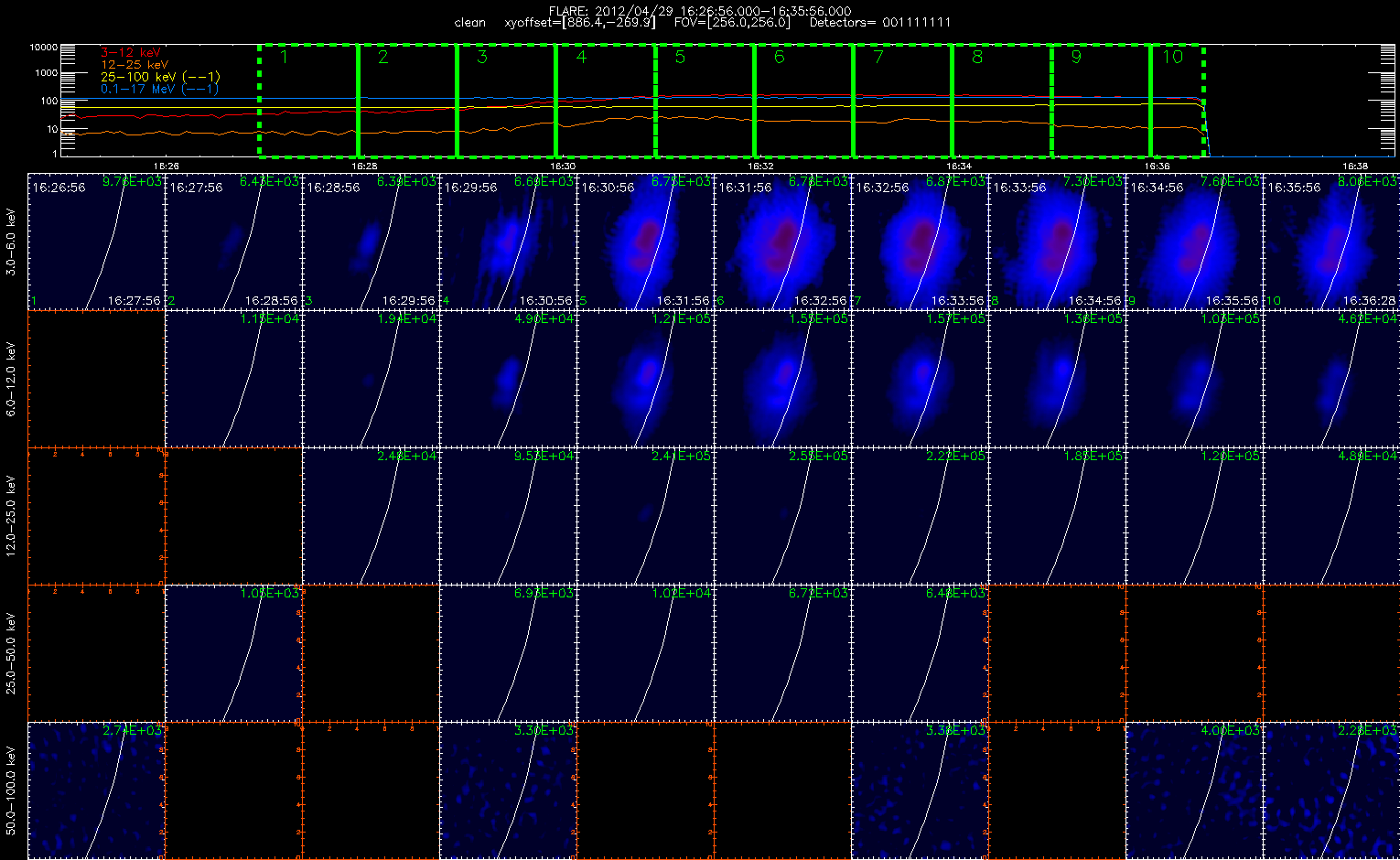Click the 3.0-6.0 keV row label
Image resolution: width=1400 pixels, height=860 pixels.
tap(11, 242)
